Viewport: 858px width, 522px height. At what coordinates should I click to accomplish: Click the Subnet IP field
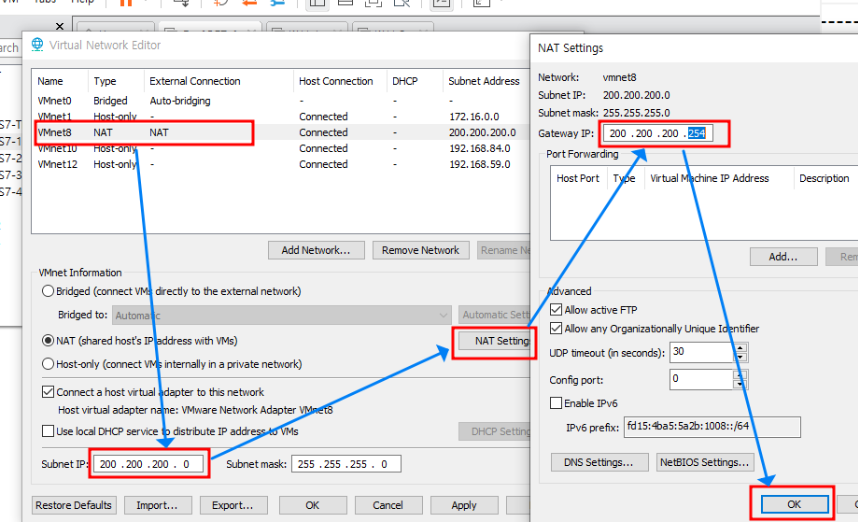tap(148, 464)
